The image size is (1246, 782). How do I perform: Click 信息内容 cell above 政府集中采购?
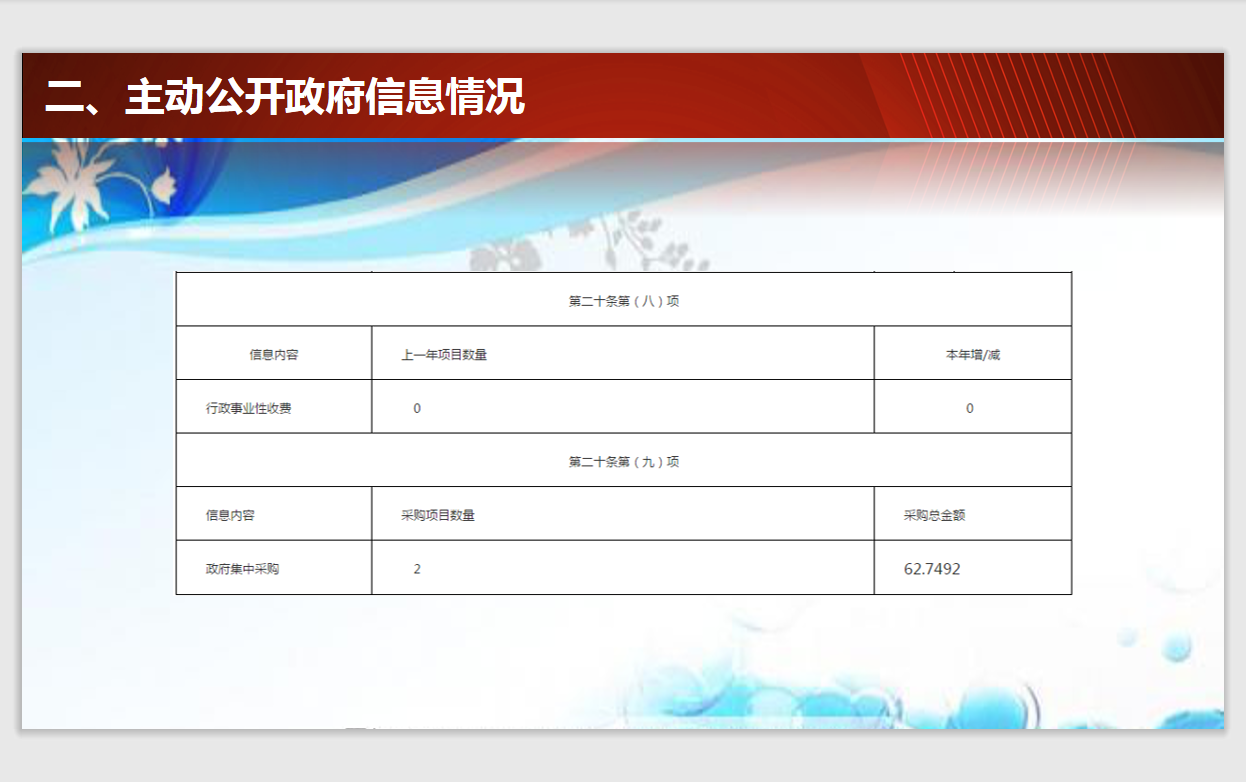pyautogui.click(x=230, y=515)
